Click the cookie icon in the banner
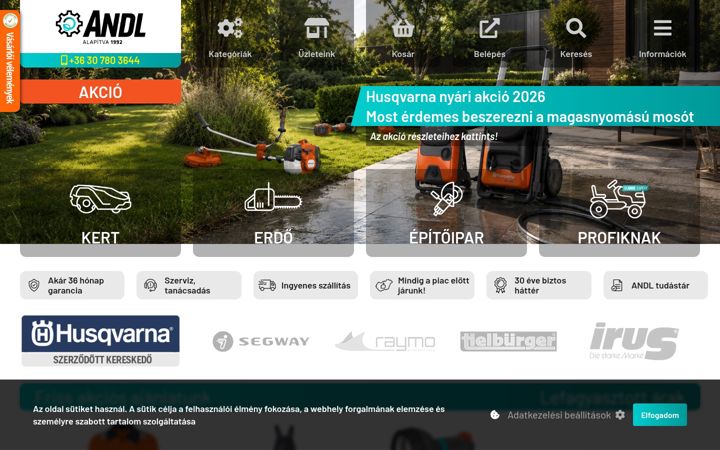The image size is (720, 450). [495, 415]
